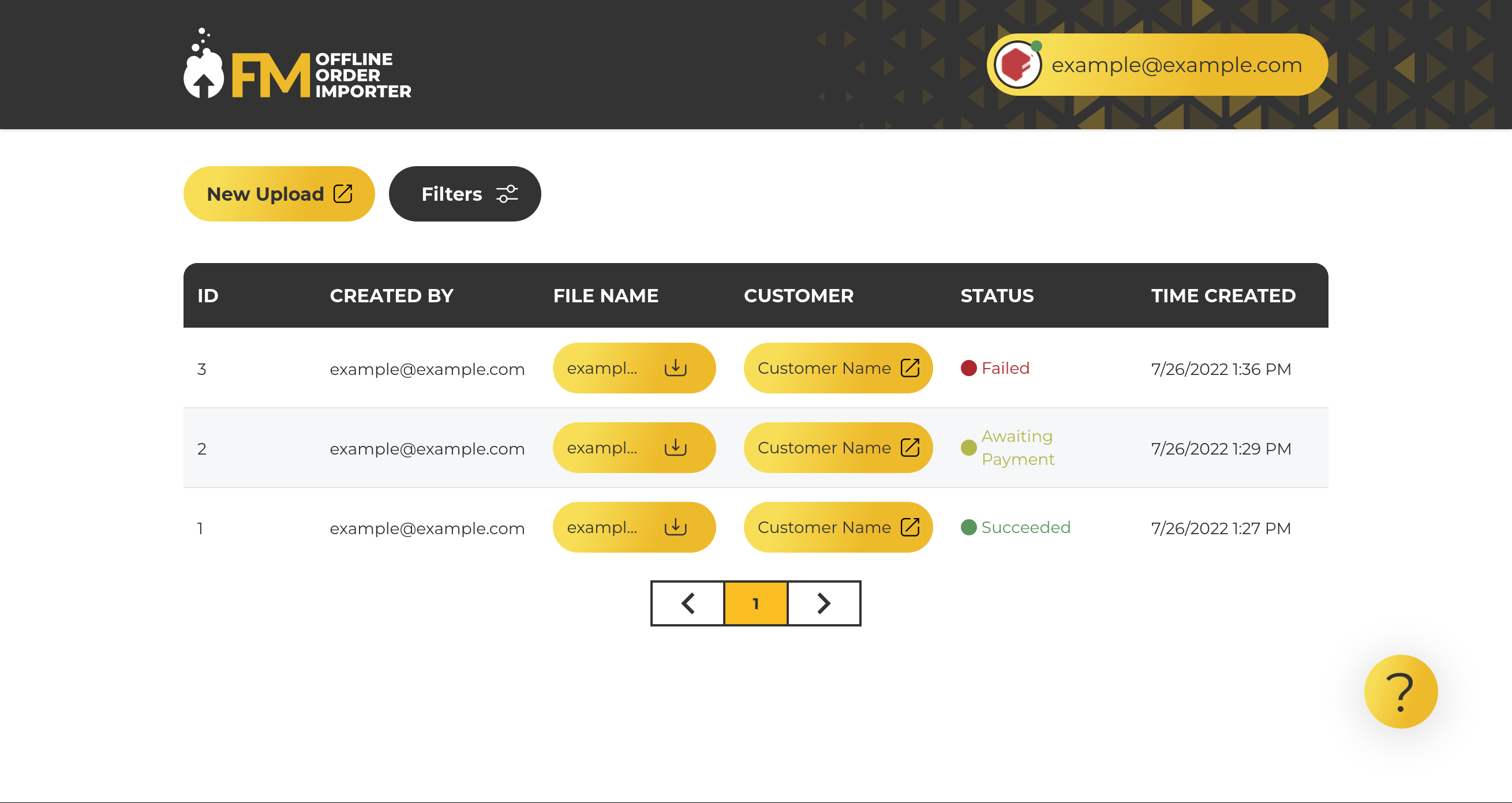Click the CUSTOMER column header
Screen dimensions: 1512x803
pos(799,295)
